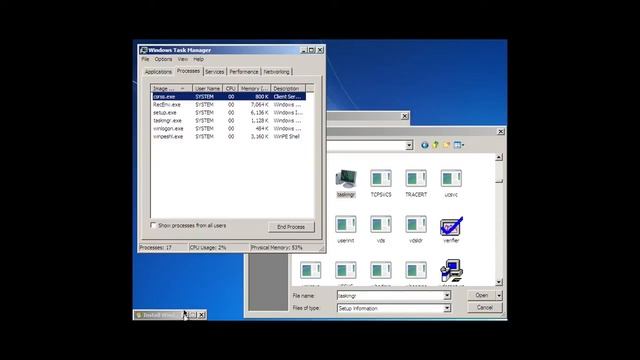Select the verifier checkmark icon

click(x=451, y=226)
